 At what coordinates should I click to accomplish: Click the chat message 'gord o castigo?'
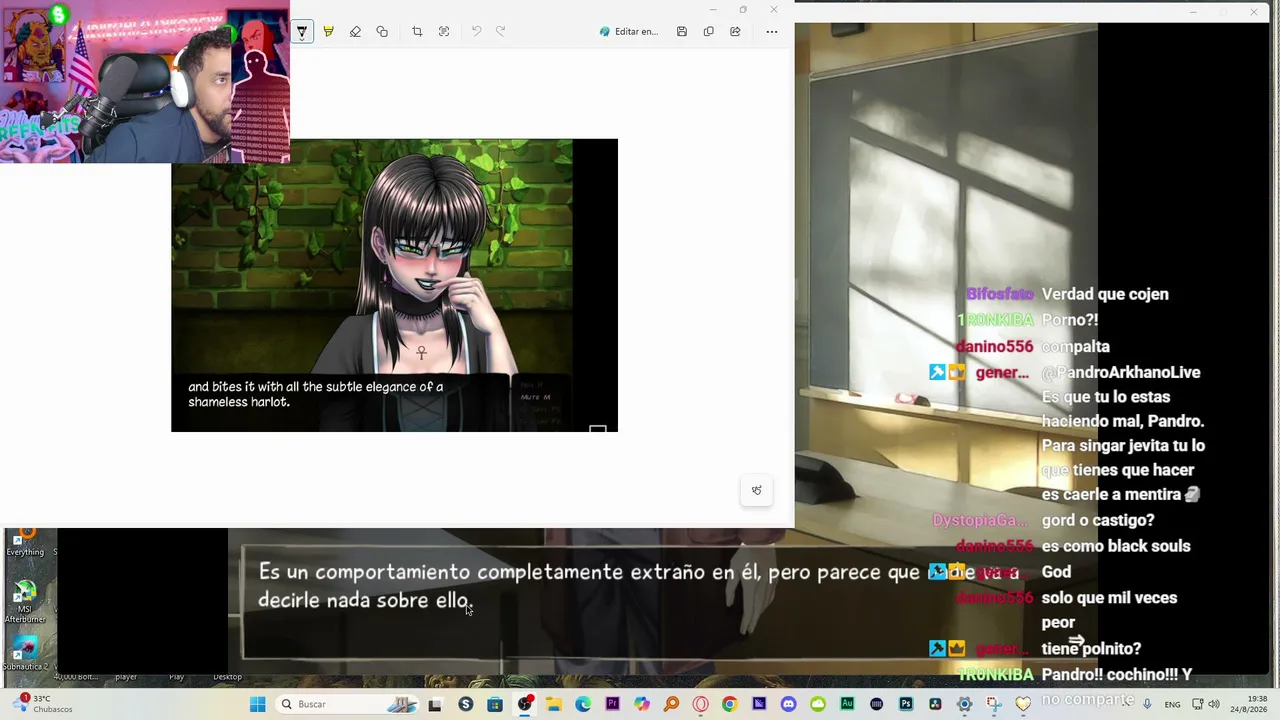click(1098, 520)
